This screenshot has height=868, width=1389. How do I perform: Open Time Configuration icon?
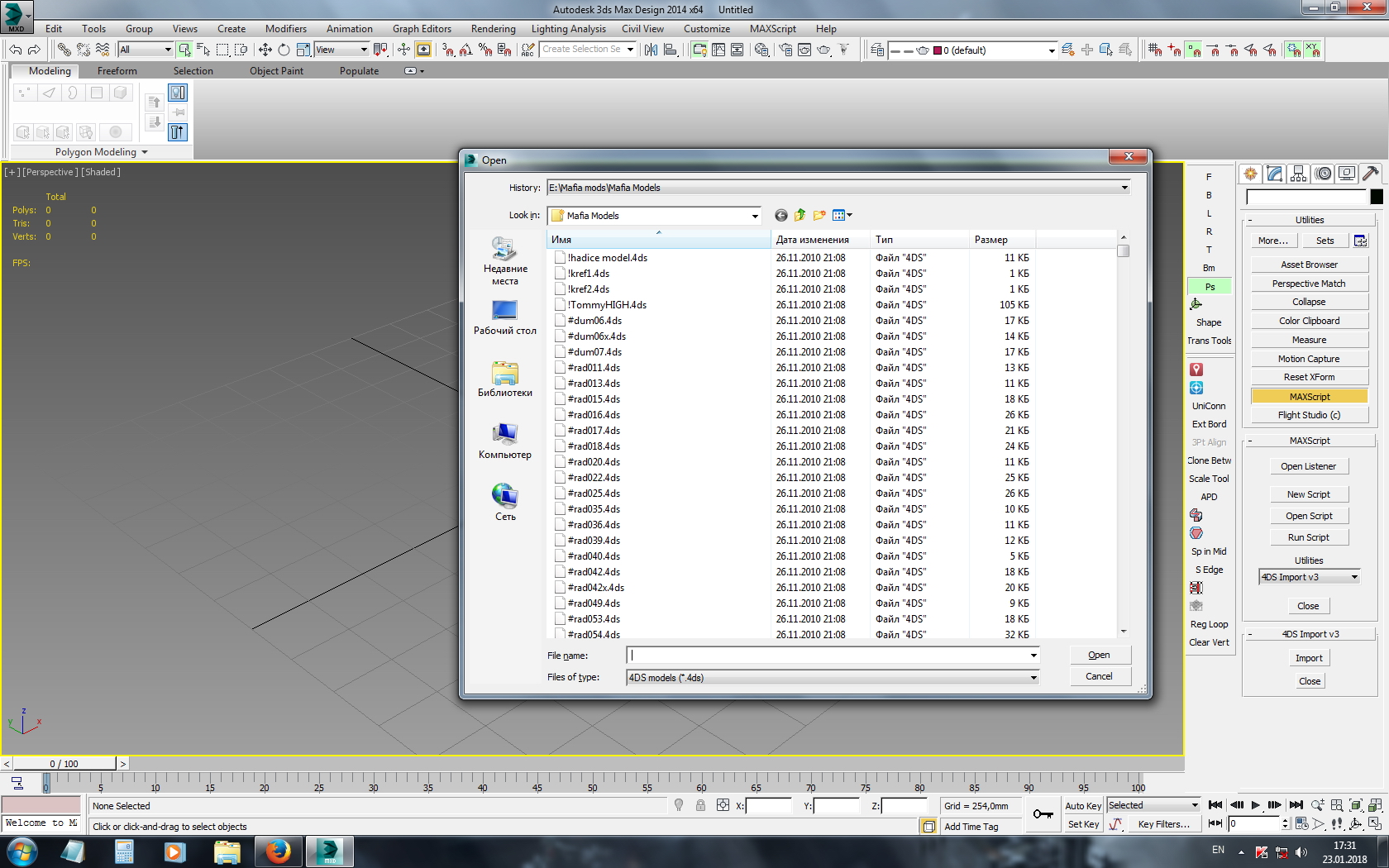(x=1301, y=823)
